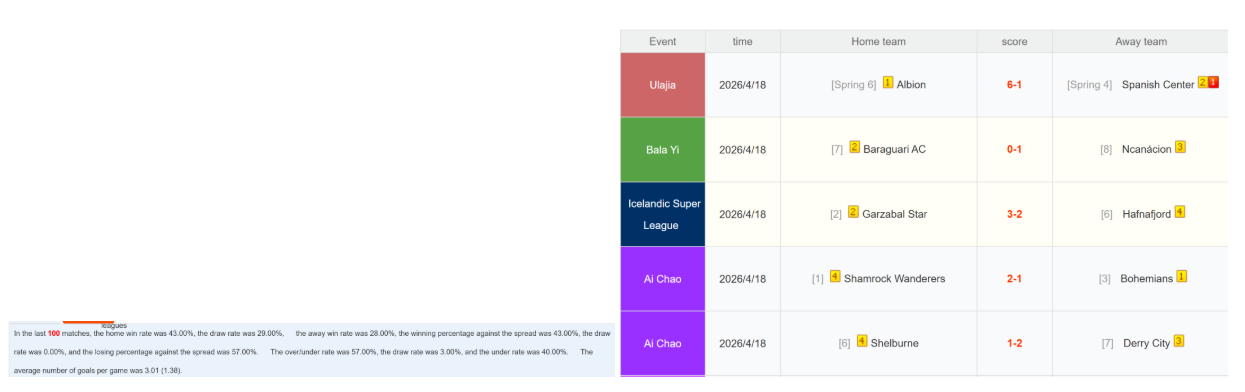The image size is (1245, 392).
Task: Sort by the Event column header
Action: 663,41
